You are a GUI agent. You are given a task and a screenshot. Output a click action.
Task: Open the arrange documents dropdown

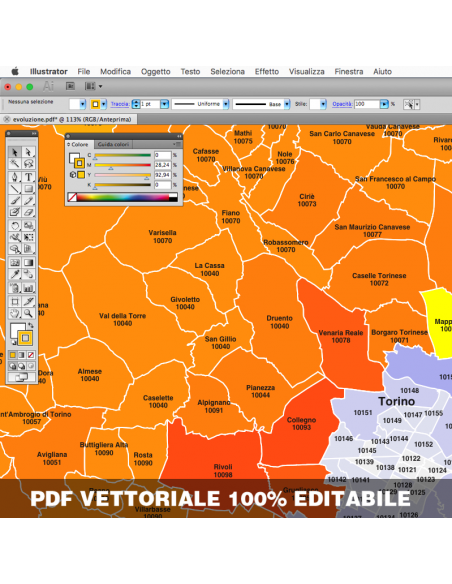[x=93, y=86]
